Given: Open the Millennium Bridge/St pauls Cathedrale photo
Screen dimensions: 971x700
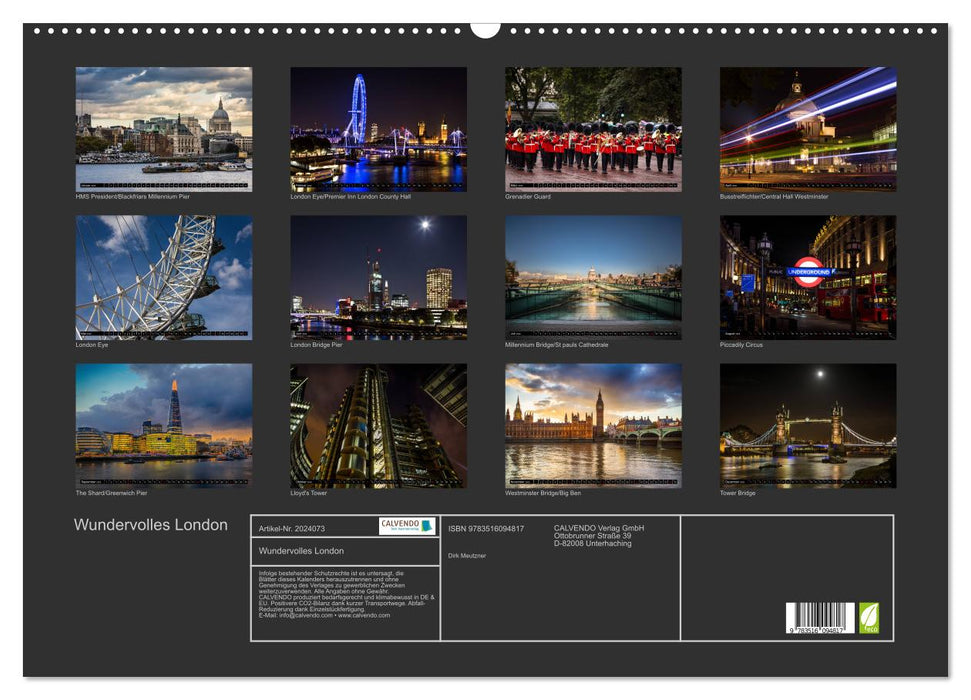Looking at the screenshot, I should [x=593, y=275].
